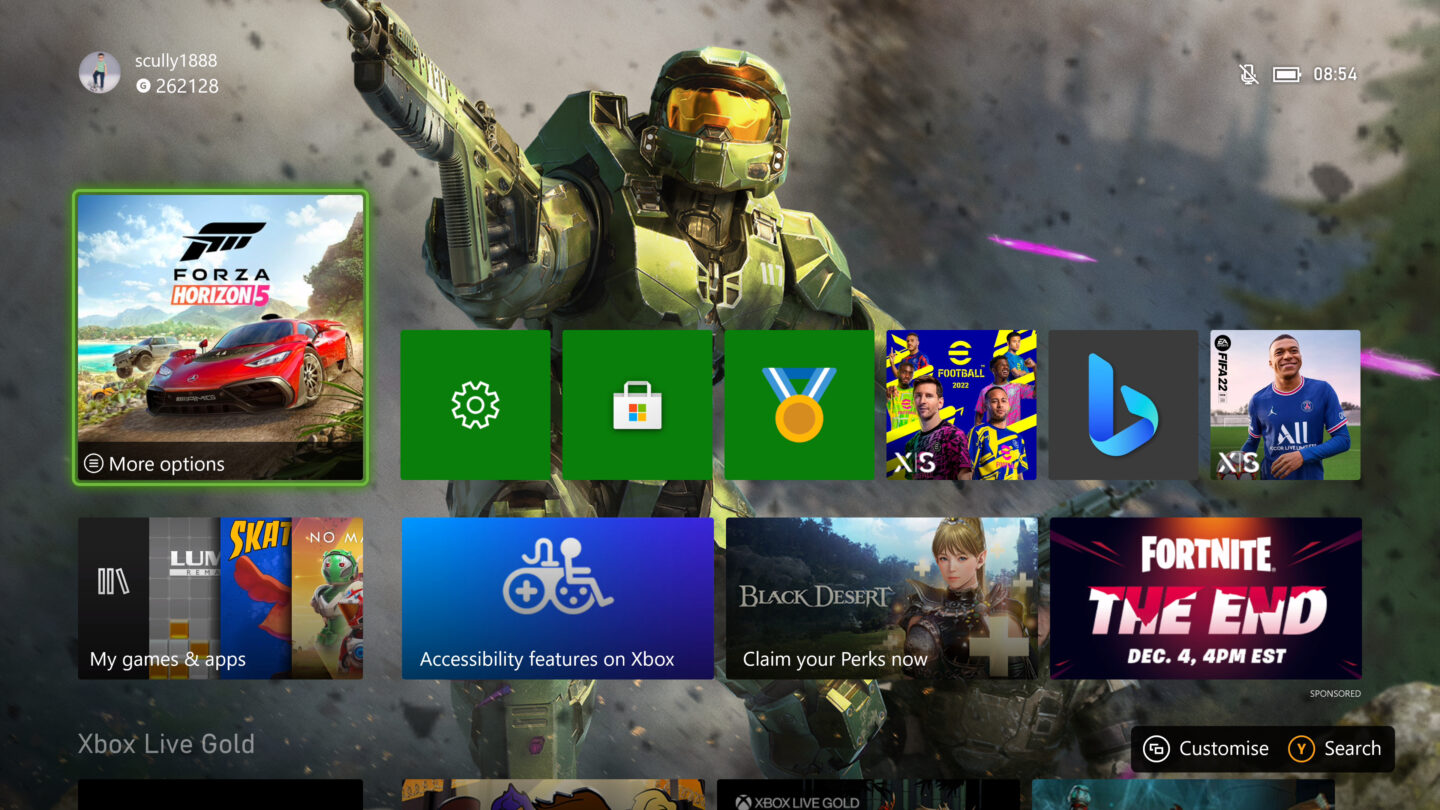Open the Microsoft Store tile
1440x810 pixels.
point(637,404)
